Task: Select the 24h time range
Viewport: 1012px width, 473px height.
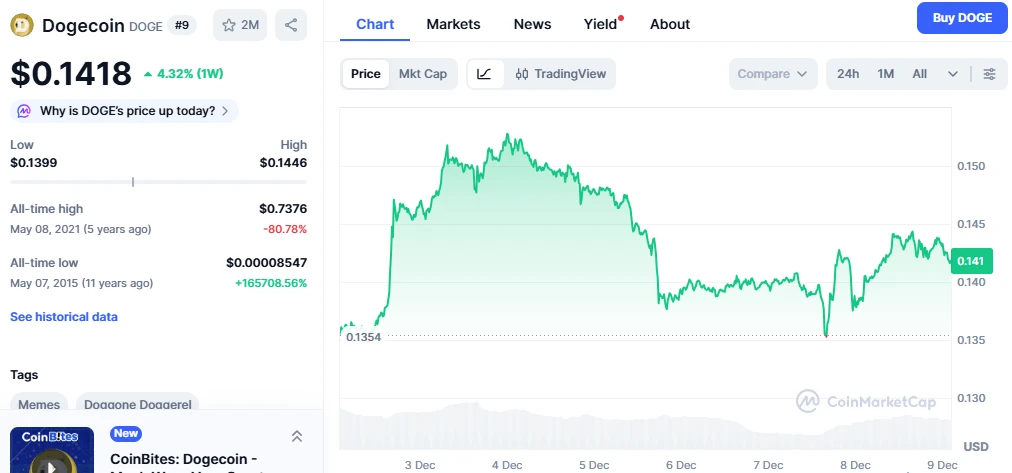Action: tap(848, 74)
